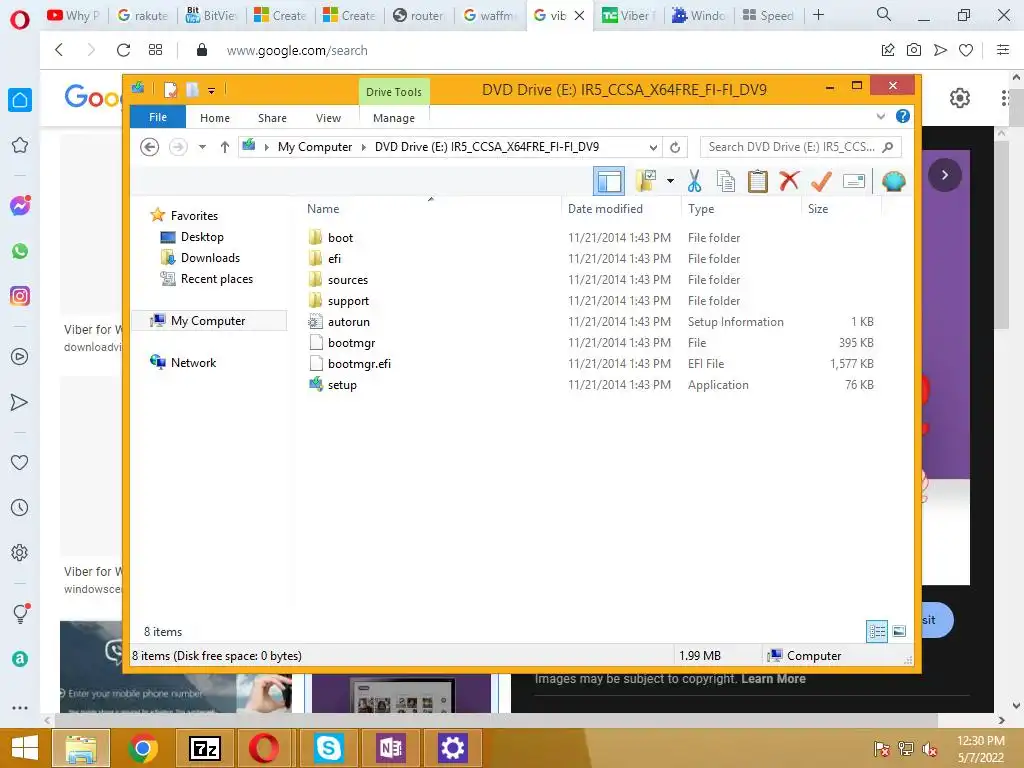
Task: Open 7-Zip from Windows taskbar
Action: [x=204, y=748]
